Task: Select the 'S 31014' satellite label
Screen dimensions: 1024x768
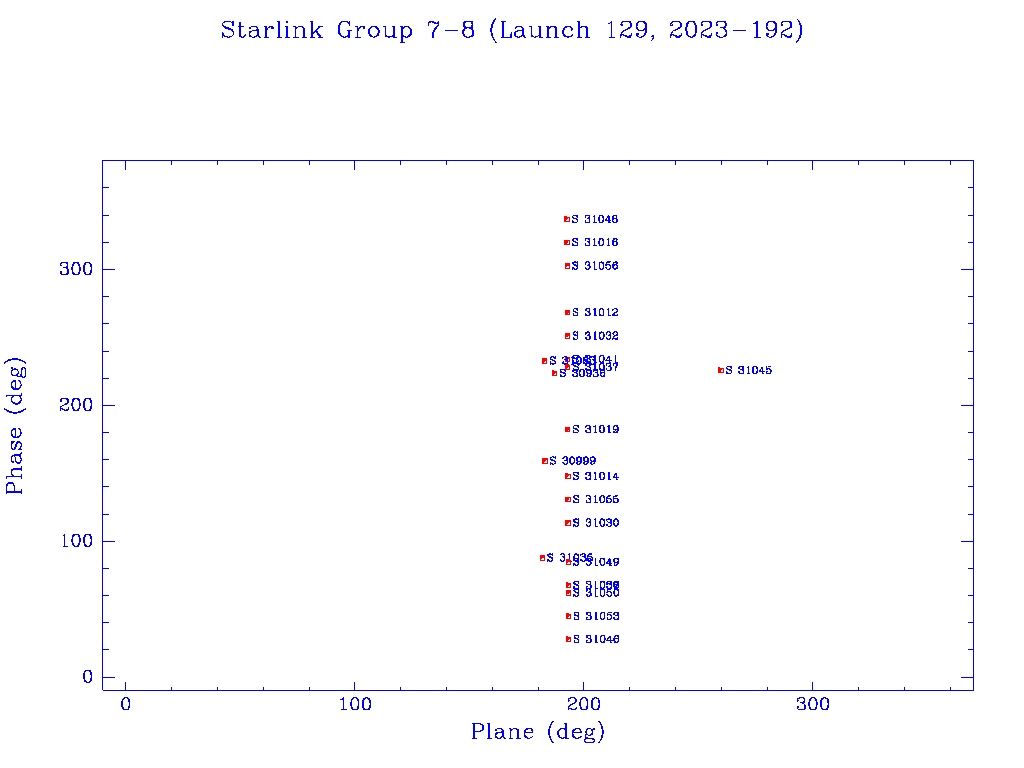Action: point(596,476)
